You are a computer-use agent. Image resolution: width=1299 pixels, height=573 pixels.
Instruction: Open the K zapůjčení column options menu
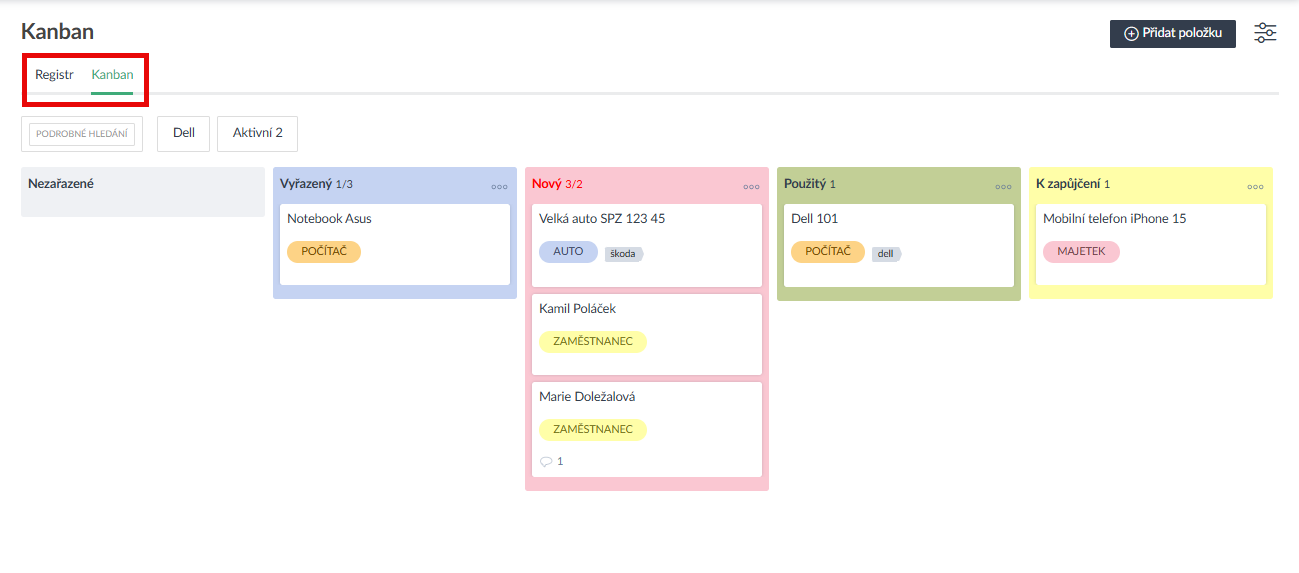click(x=1255, y=187)
